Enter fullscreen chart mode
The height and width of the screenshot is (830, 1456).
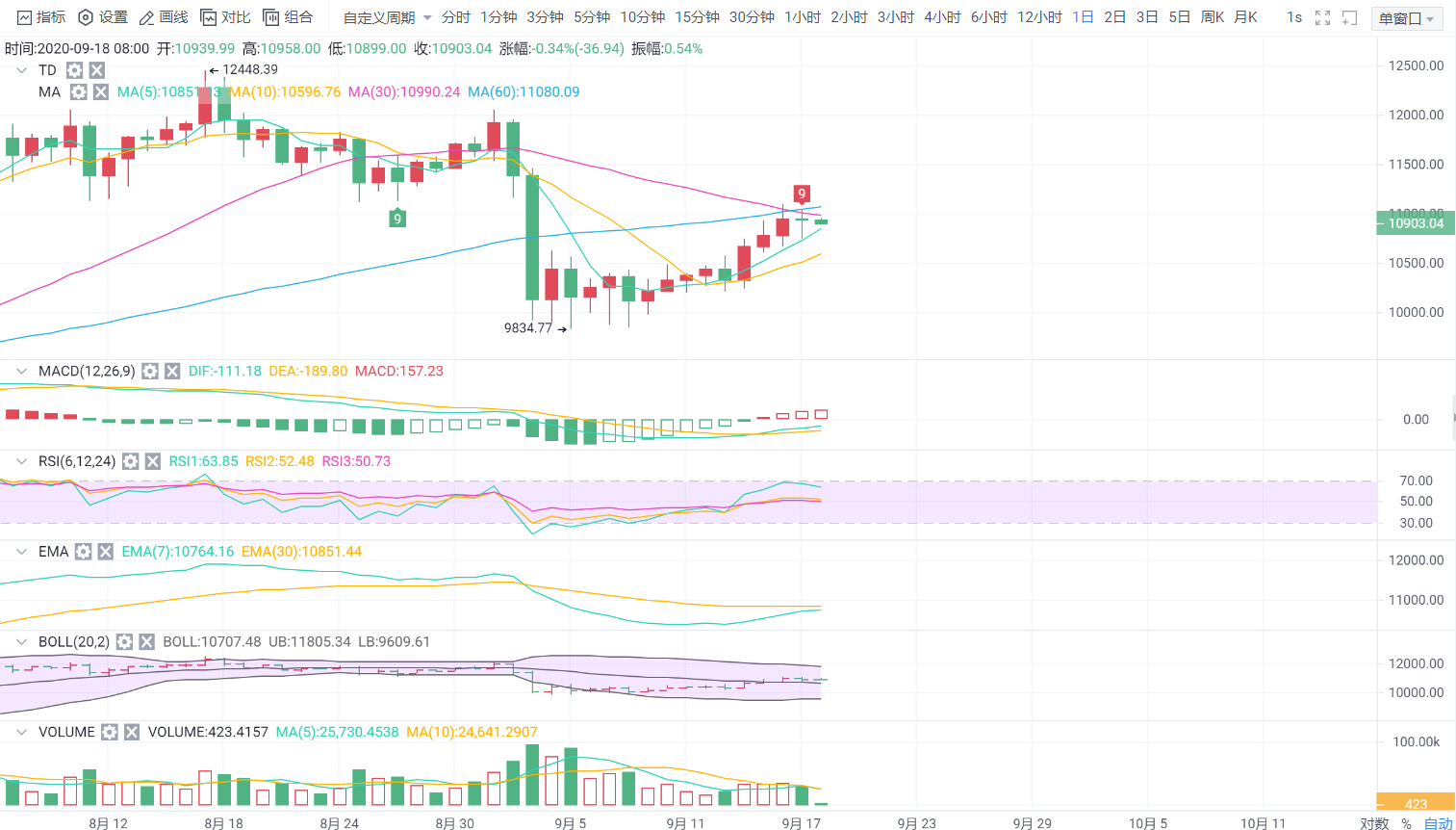pos(1322,17)
